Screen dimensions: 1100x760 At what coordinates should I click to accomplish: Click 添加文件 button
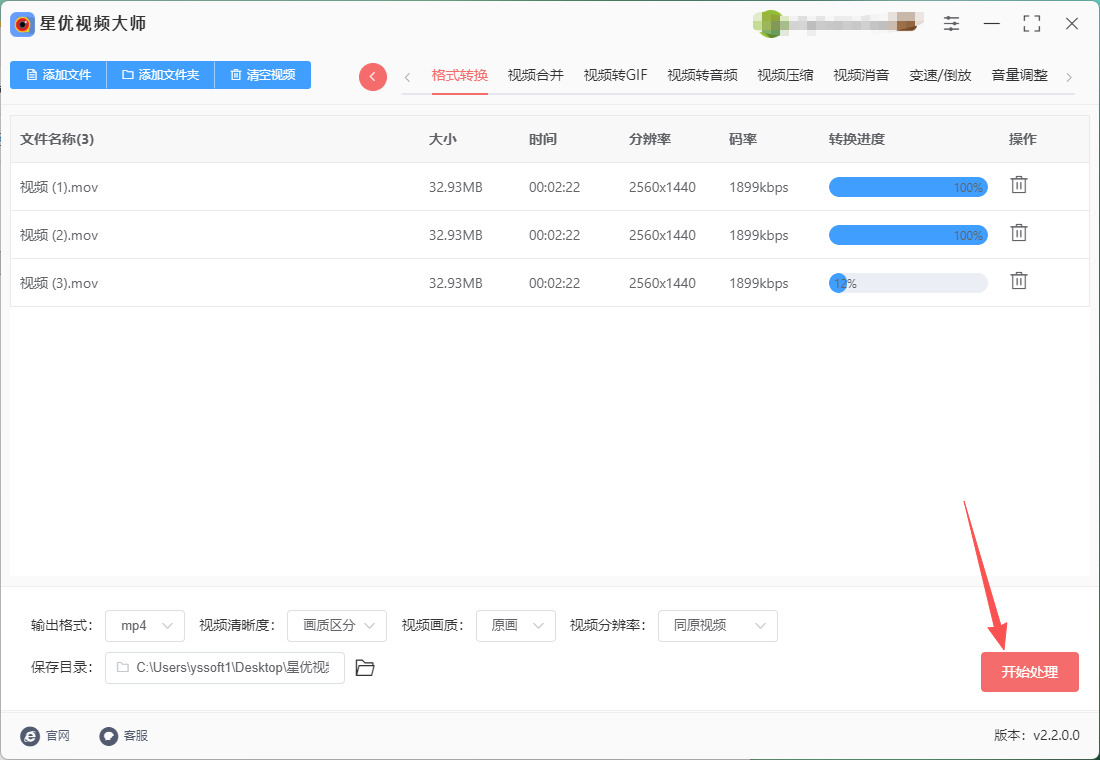click(58, 75)
